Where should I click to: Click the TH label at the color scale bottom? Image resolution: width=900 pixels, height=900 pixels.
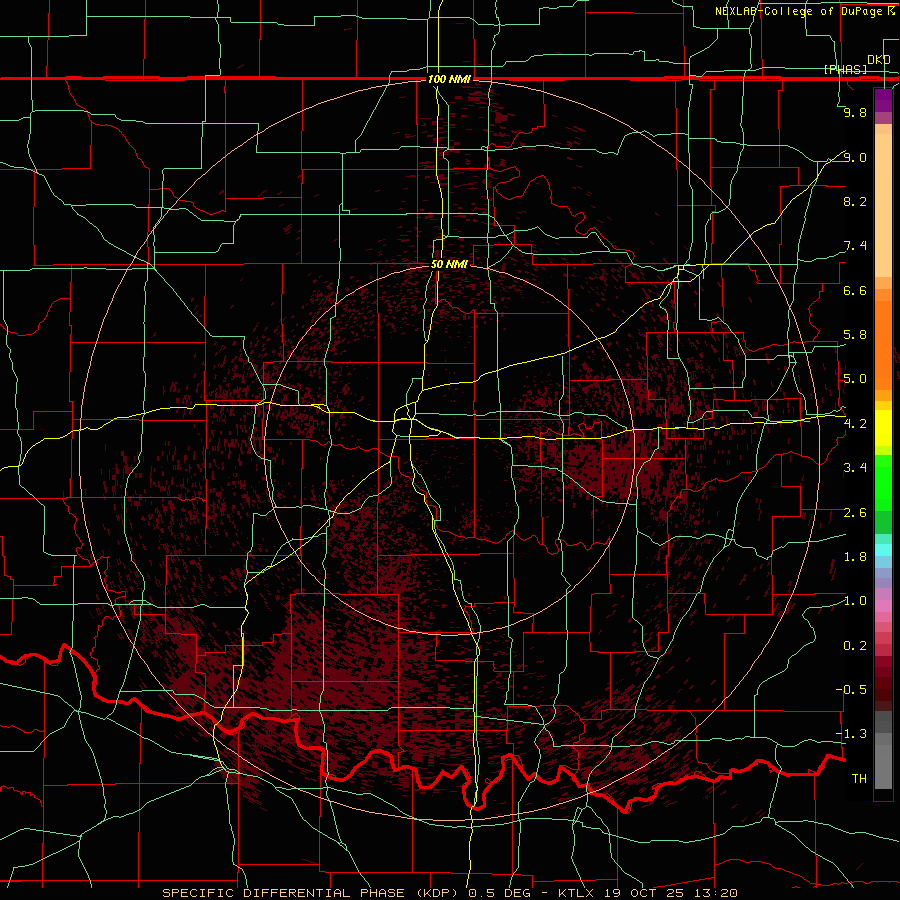[x=859, y=779]
